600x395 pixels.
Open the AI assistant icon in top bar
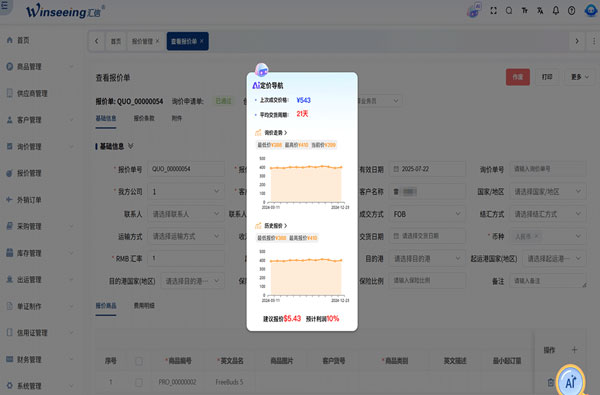pyautogui.click(x=474, y=10)
